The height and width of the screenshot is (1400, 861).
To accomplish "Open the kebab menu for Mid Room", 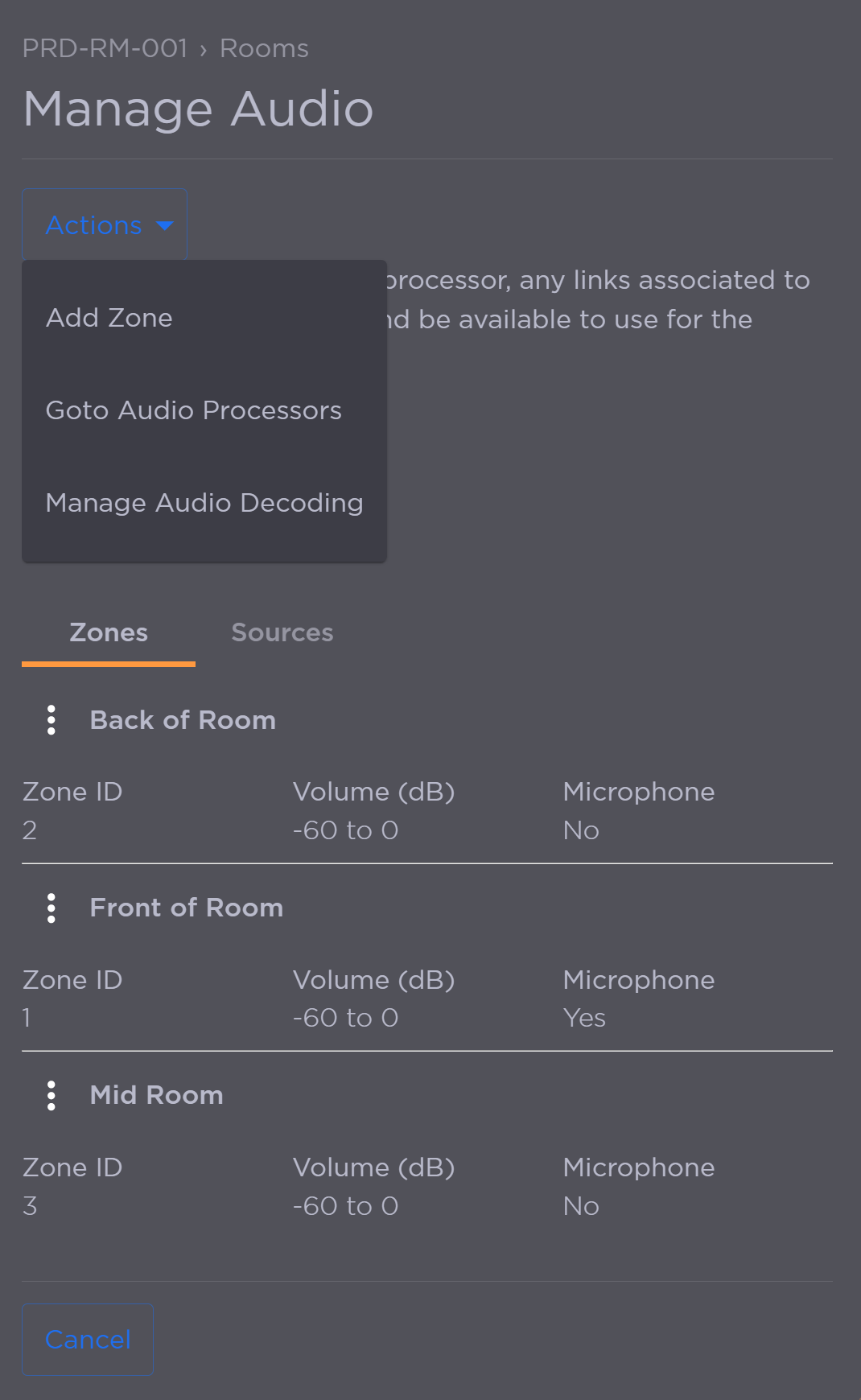I will (51, 1096).
